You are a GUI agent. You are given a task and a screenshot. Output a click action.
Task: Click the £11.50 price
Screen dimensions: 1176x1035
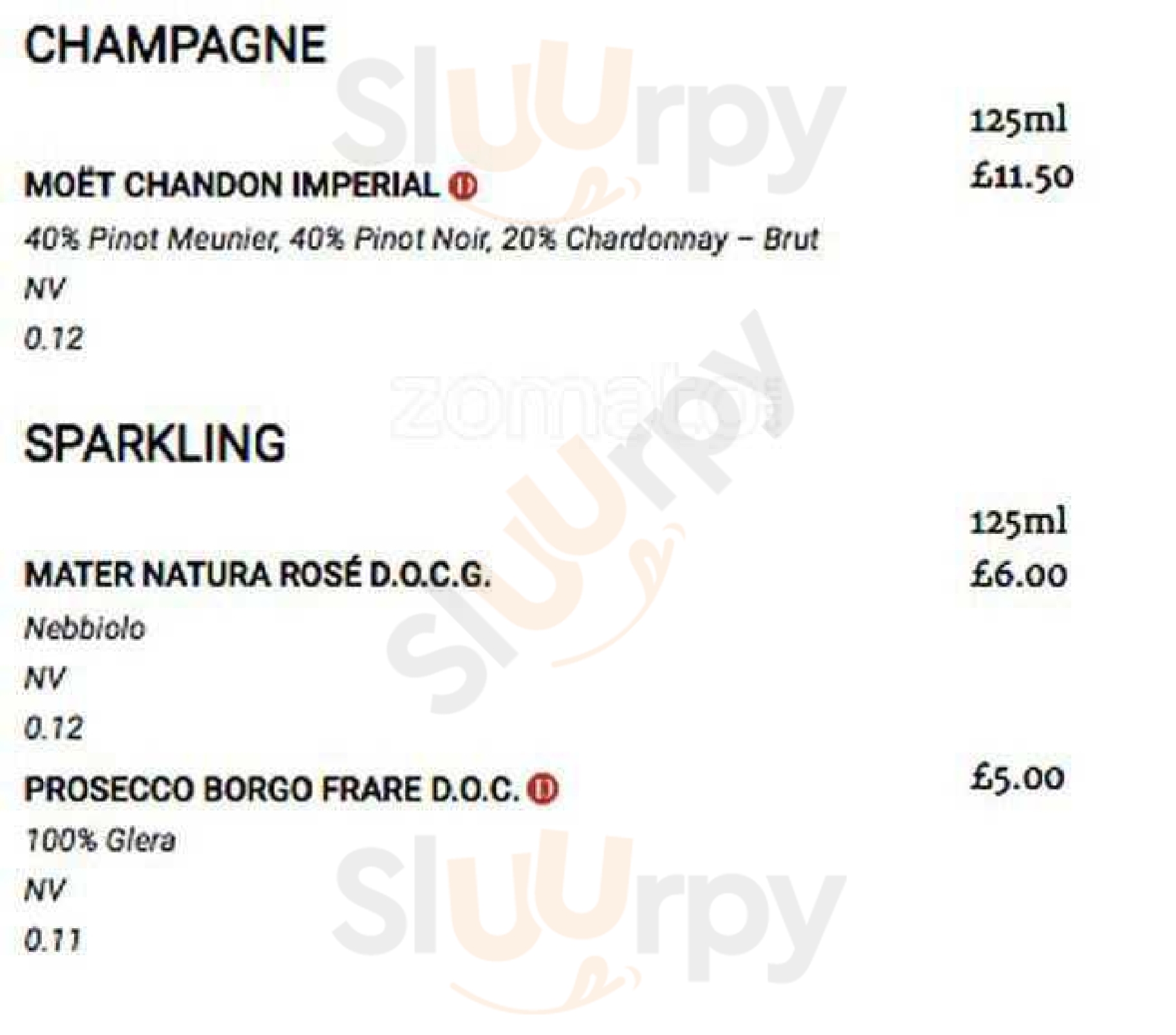click(x=1021, y=176)
